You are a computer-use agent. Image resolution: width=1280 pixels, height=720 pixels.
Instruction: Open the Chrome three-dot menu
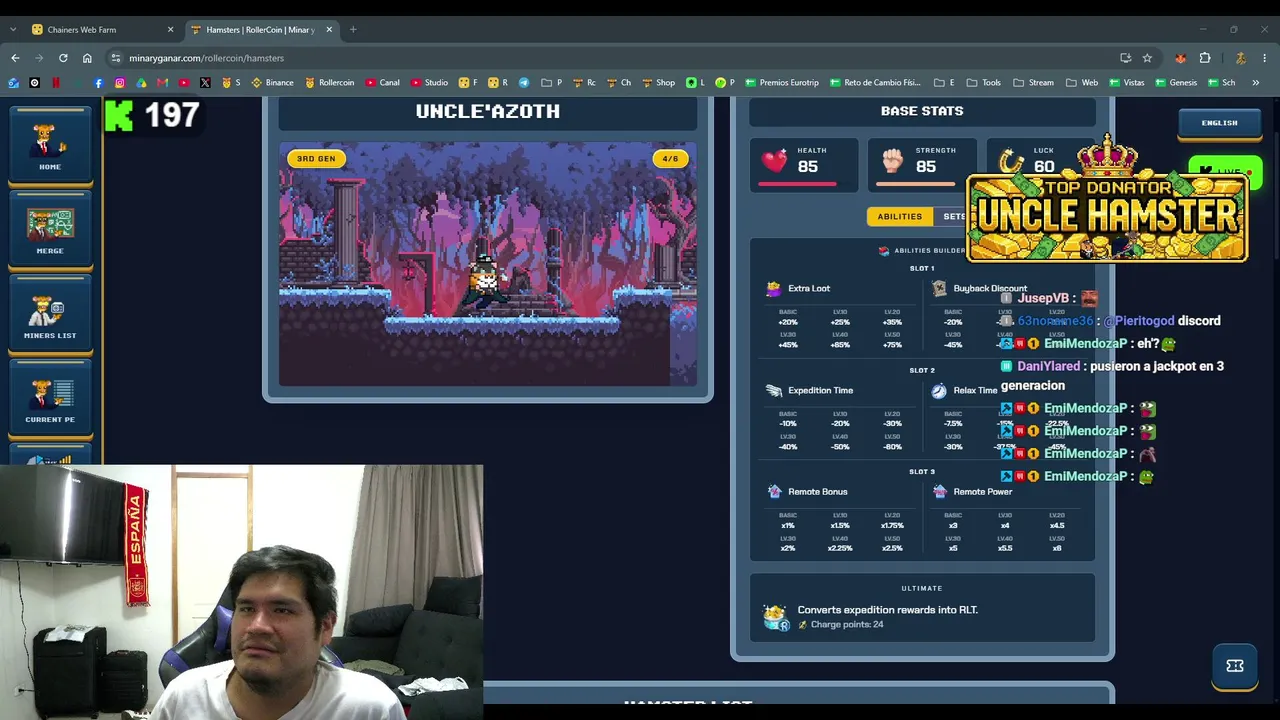pos(1265,58)
